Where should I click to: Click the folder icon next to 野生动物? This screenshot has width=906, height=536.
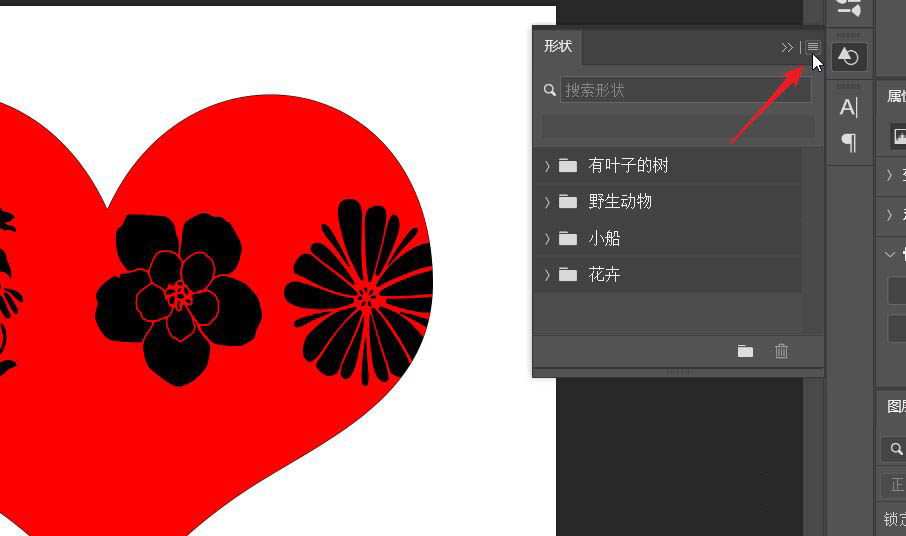[x=567, y=202]
